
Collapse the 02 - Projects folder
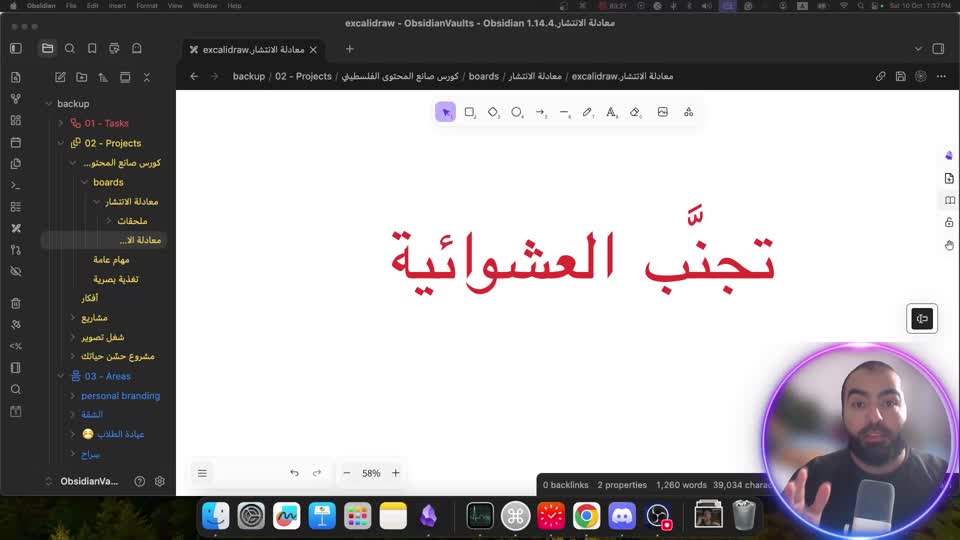(61, 143)
